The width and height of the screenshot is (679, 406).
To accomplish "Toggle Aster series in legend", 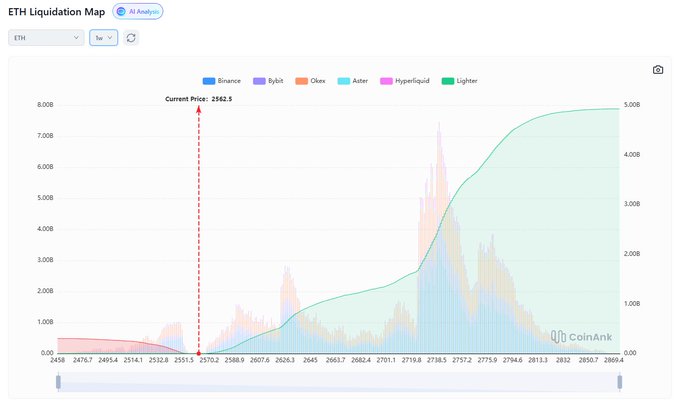I will click(x=352, y=81).
